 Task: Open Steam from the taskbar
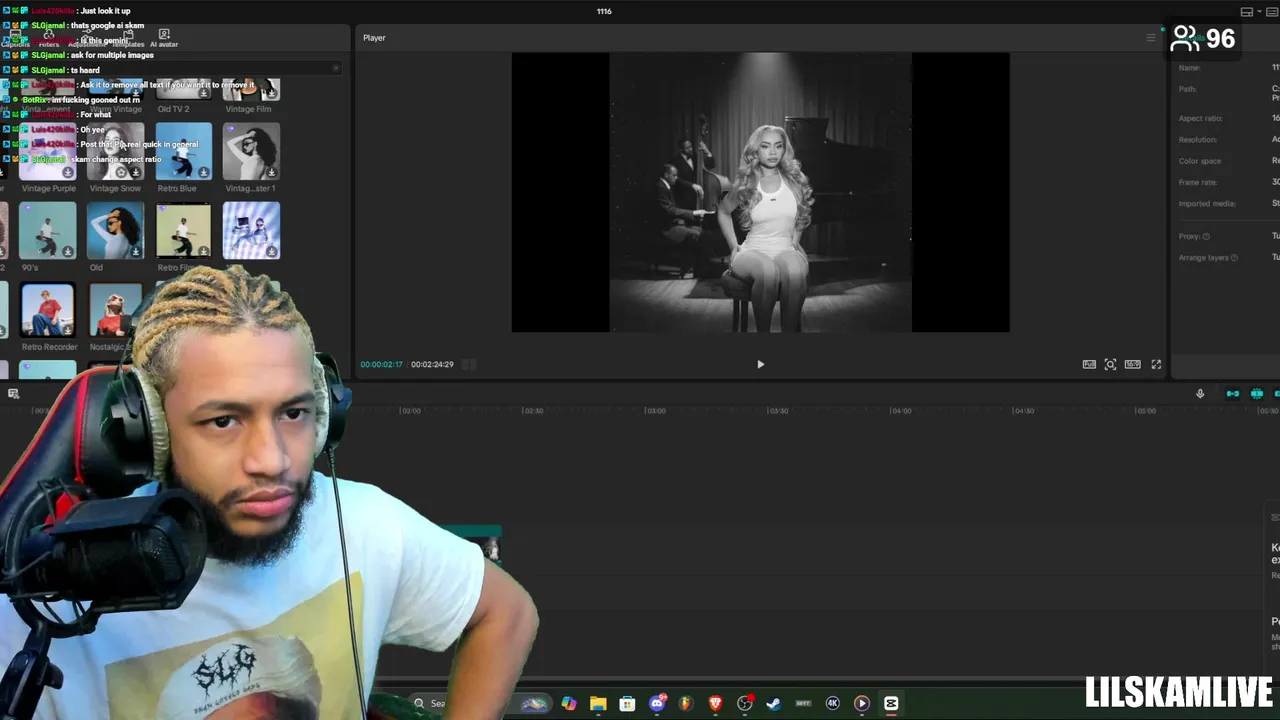point(773,704)
